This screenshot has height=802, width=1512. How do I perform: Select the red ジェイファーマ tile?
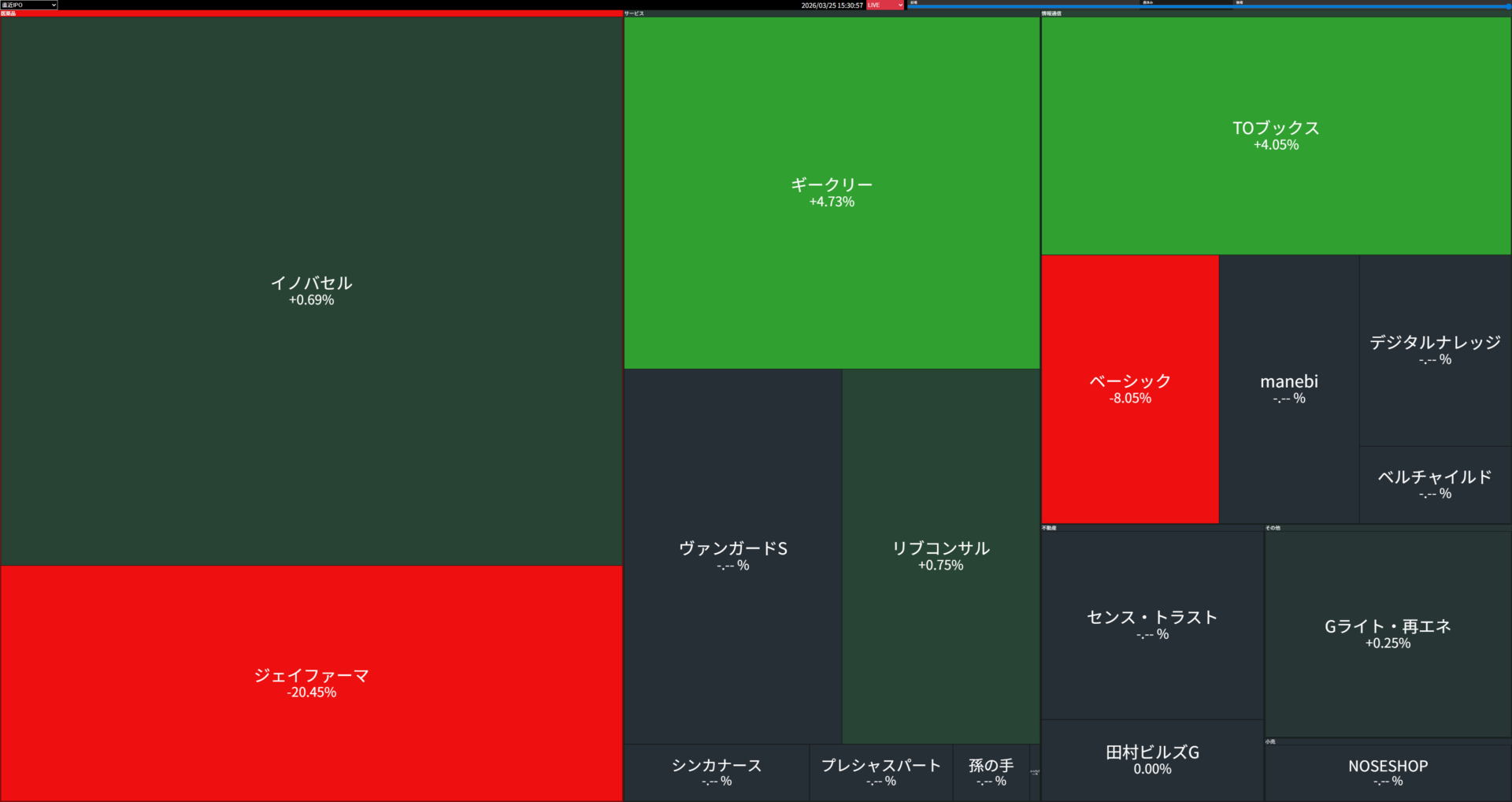pyautogui.click(x=311, y=682)
